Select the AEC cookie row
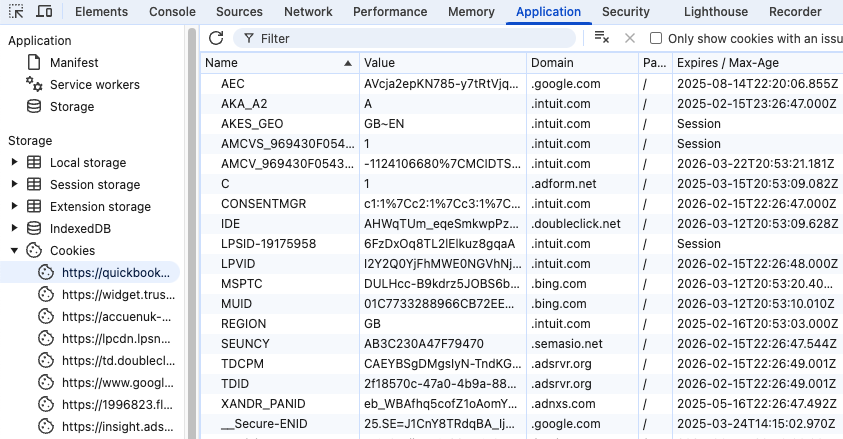This screenshot has height=439, width=843. coord(521,83)
